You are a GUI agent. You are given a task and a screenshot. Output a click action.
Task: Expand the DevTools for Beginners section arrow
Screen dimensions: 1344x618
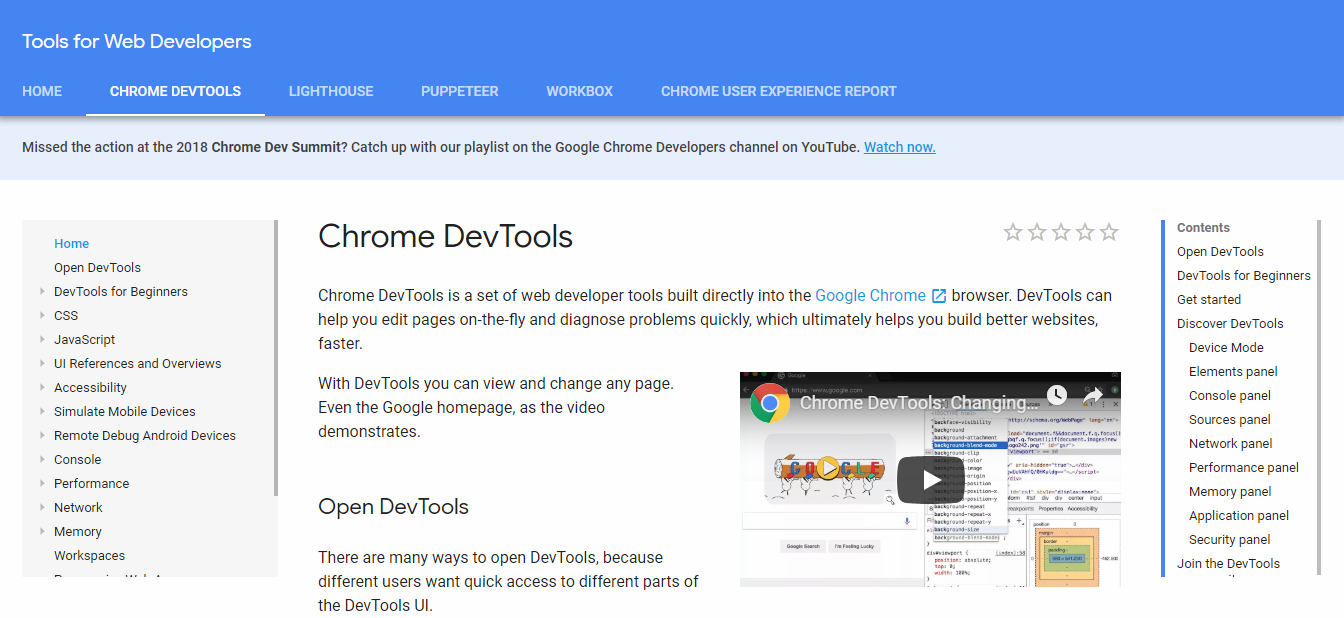[x=42, y=292]
